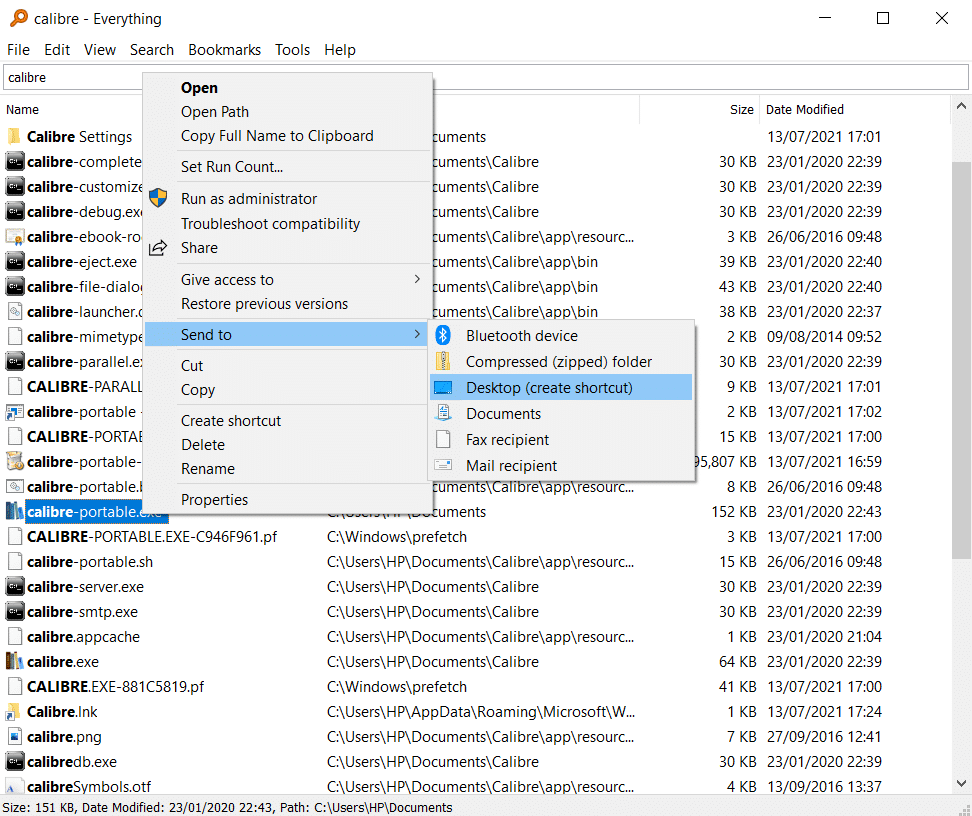Open the Help menu

coord(340,50)
